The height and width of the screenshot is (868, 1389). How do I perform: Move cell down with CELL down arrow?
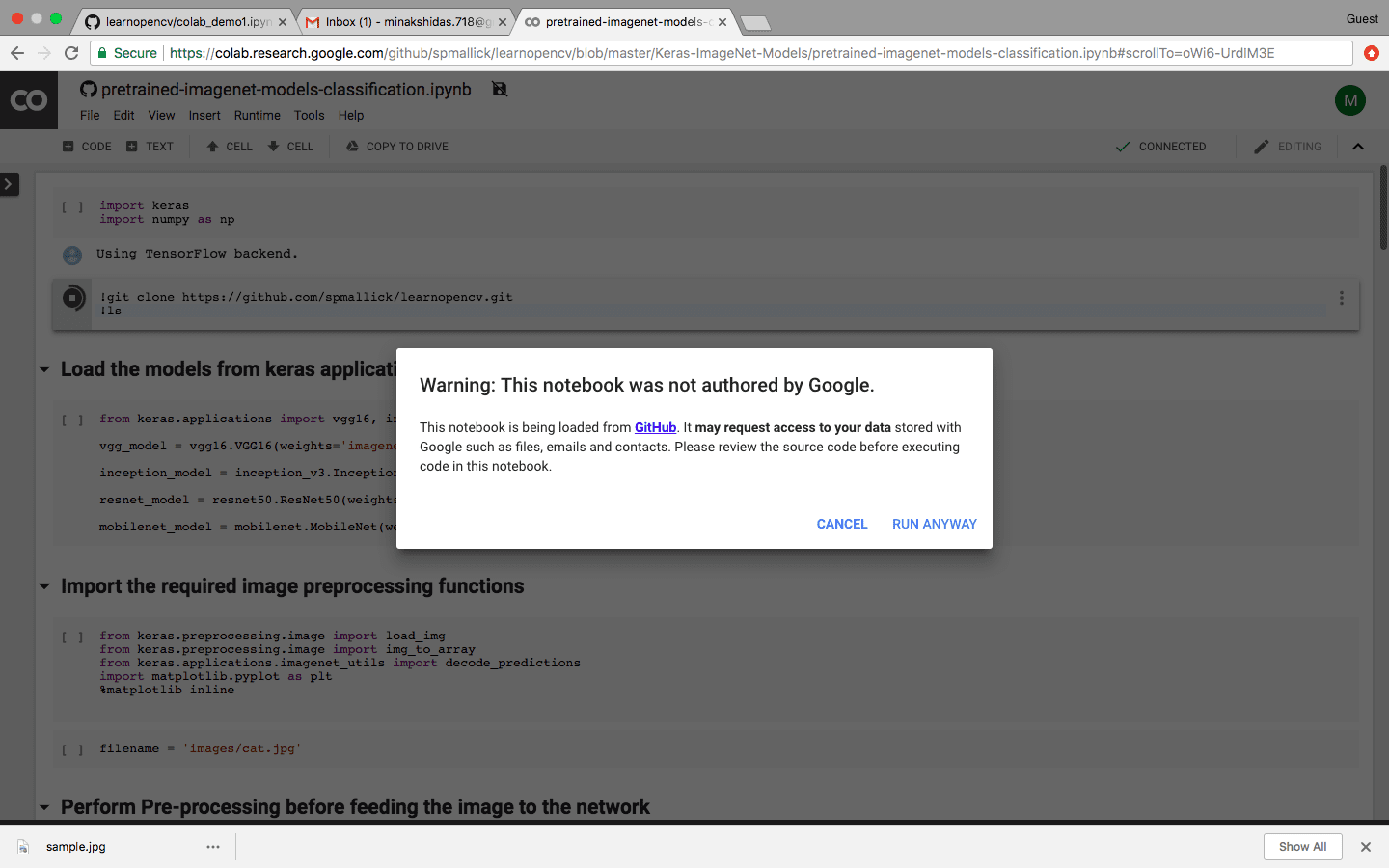[290, 147]
